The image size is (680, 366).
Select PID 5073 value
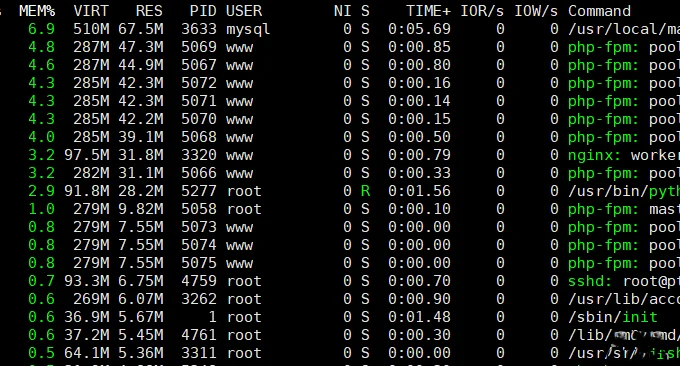point(199,227)
